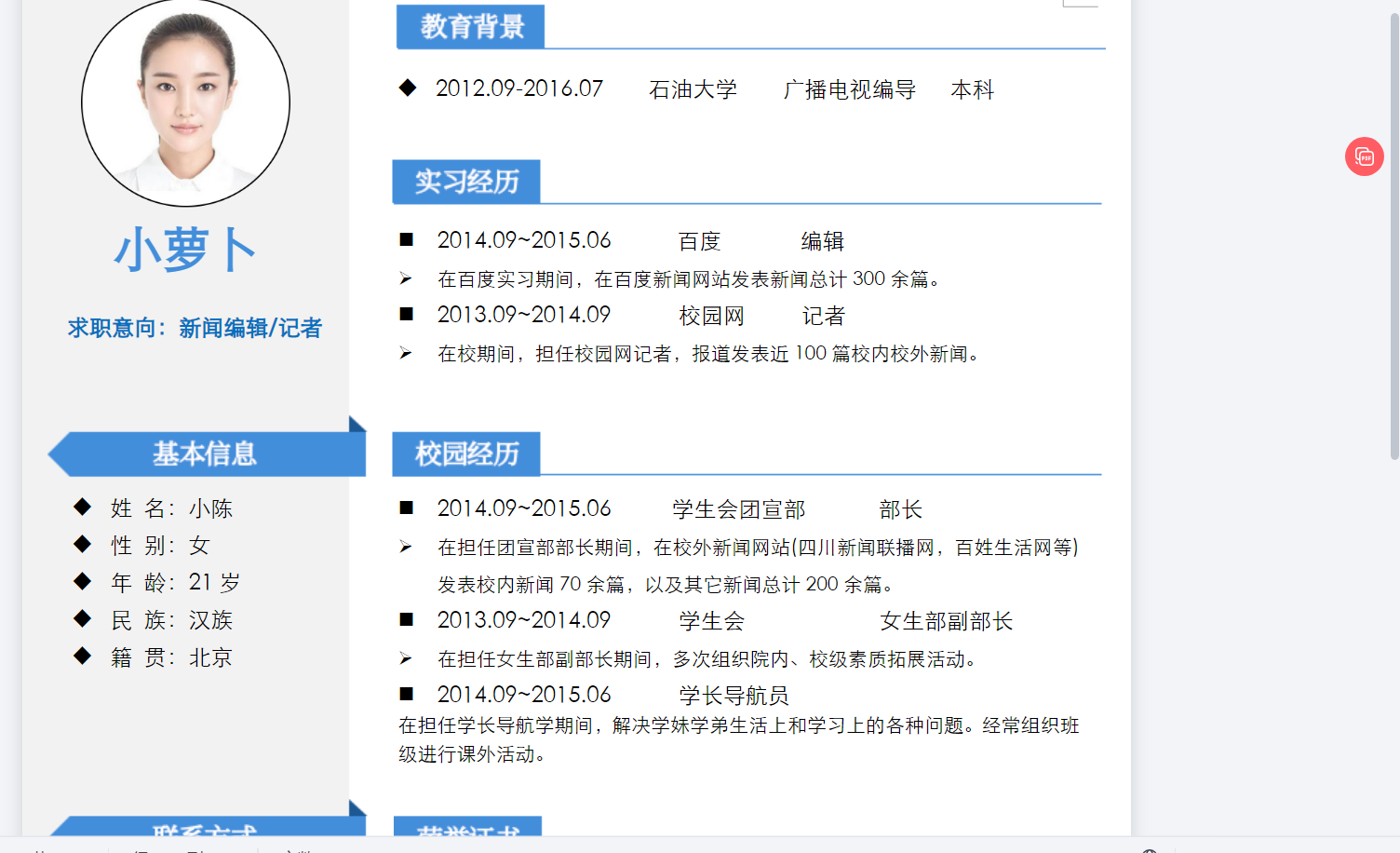Select the 石油大学 text in education entry
This screenshot has height=853, width=1400.
tap(694, 88)
